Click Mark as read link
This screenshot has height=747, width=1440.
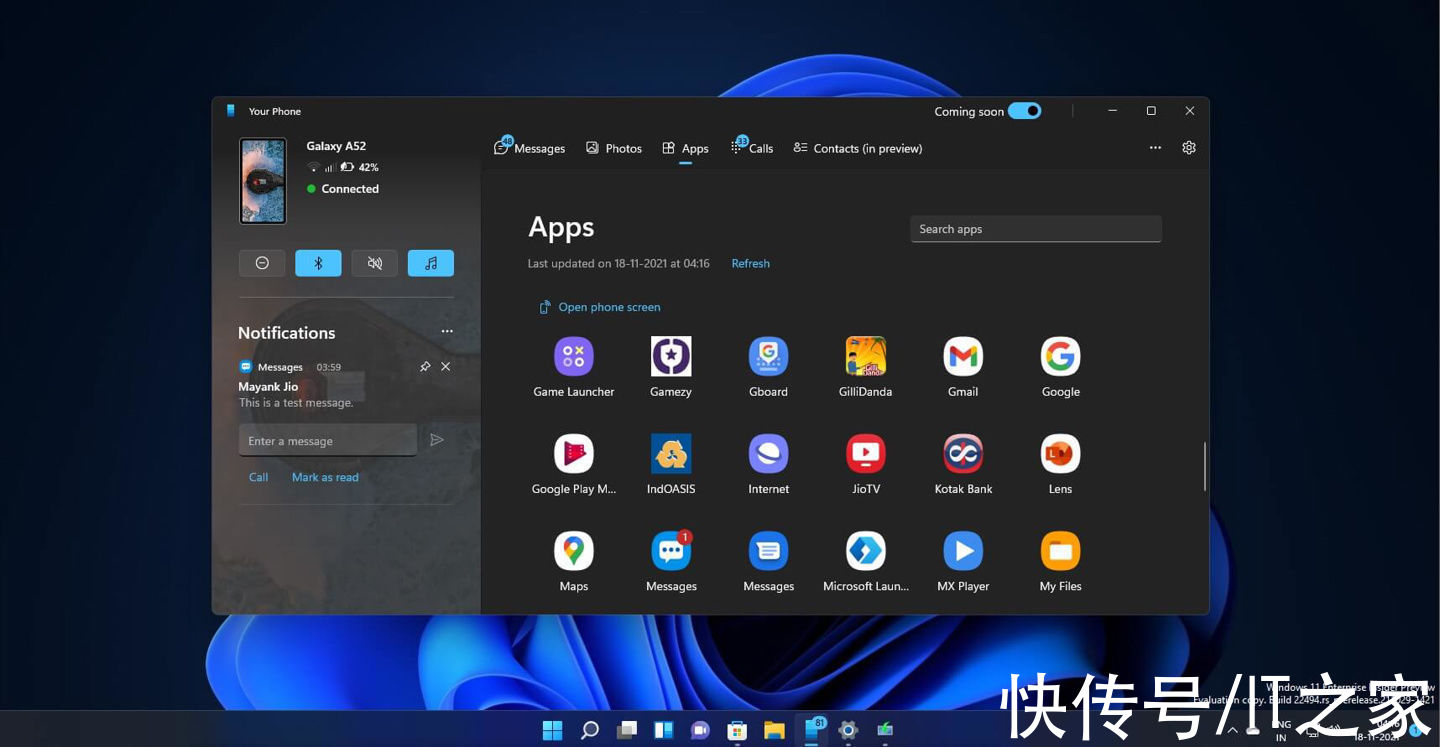(x=325, y=477)
